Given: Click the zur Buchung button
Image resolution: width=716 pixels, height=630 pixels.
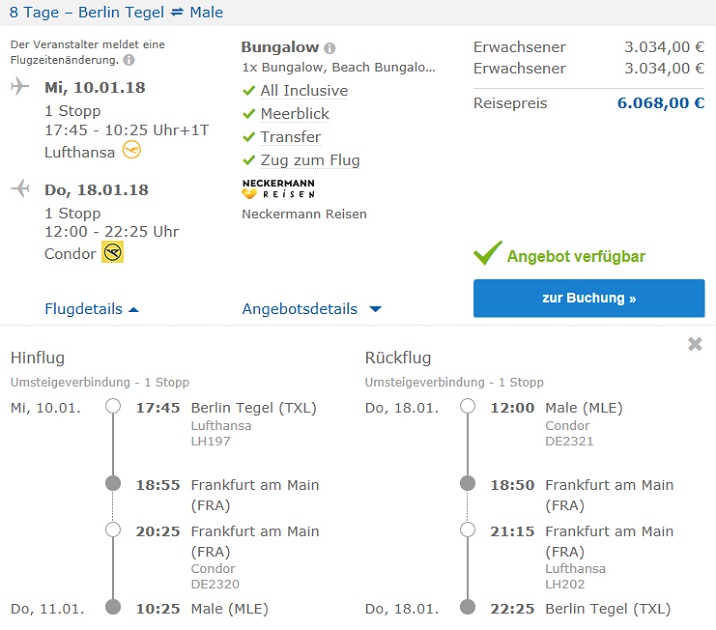Looking at the screenshot, I should coord(588,298).
